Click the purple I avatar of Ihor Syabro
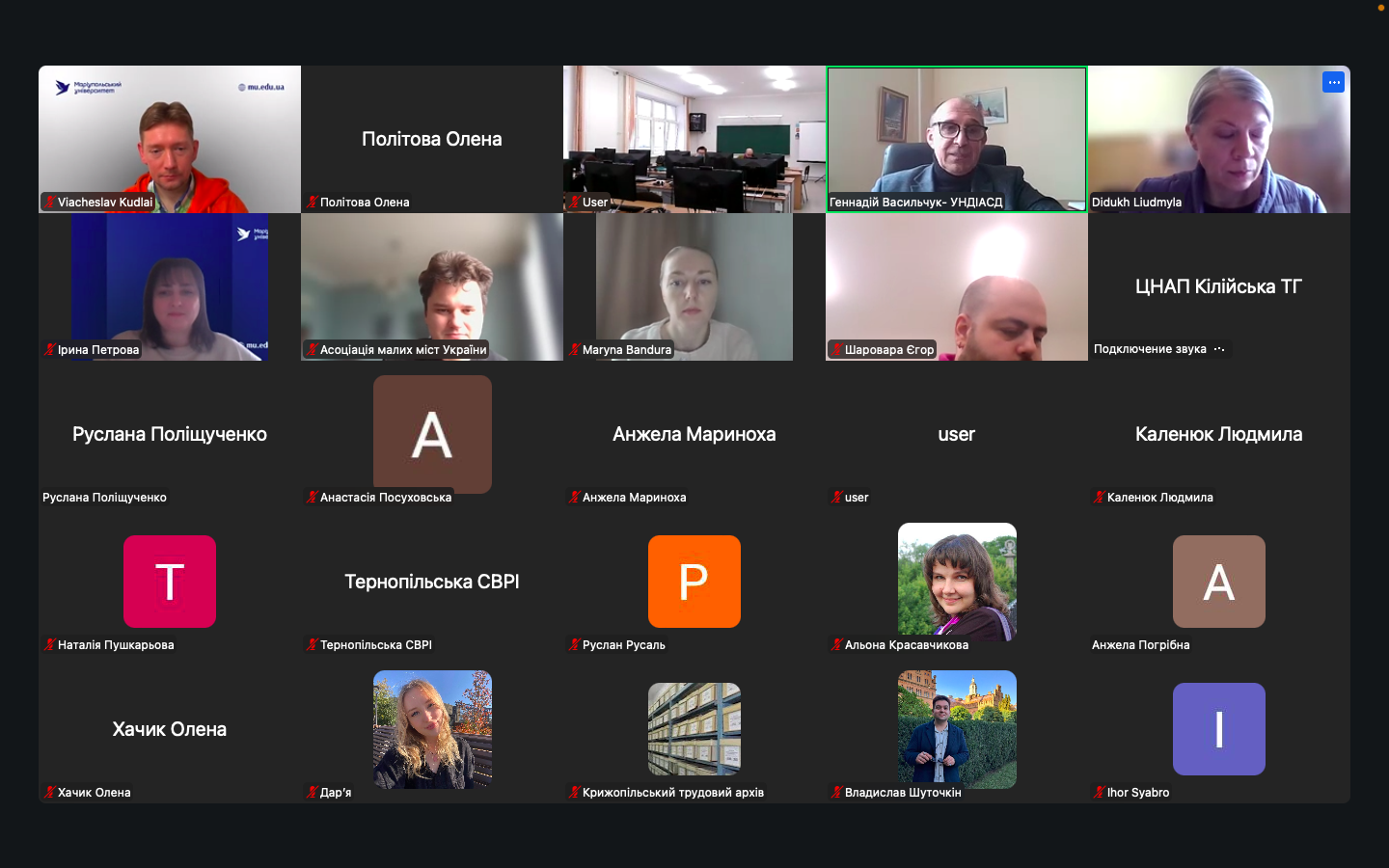 (x=1219, y=729)
